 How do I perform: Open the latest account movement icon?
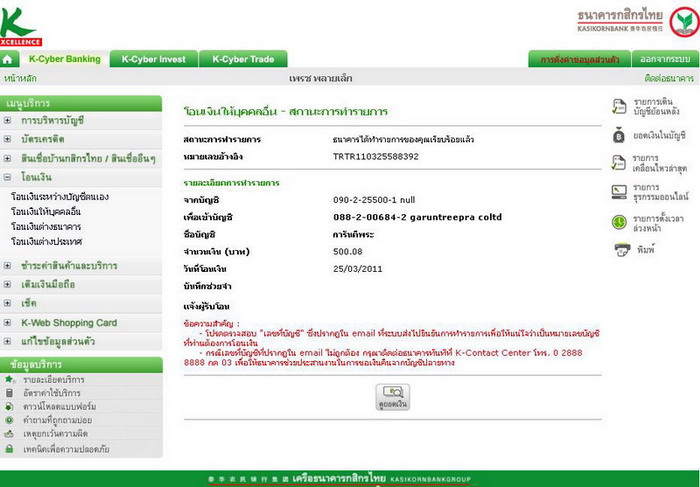click(x=618, y=163)
